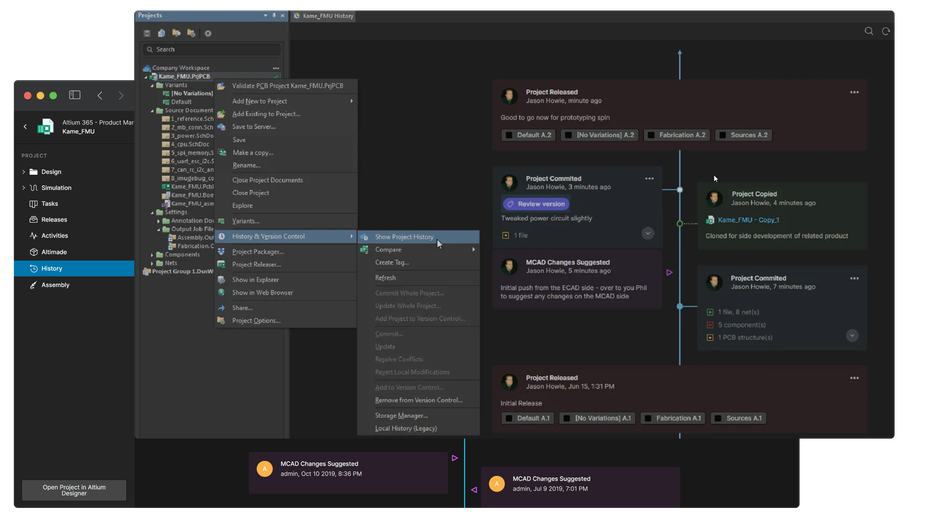Open options menu of Project Commited 3 minutes card
Viewport: 950px width, 518px height.
click(x=649, y=178)
